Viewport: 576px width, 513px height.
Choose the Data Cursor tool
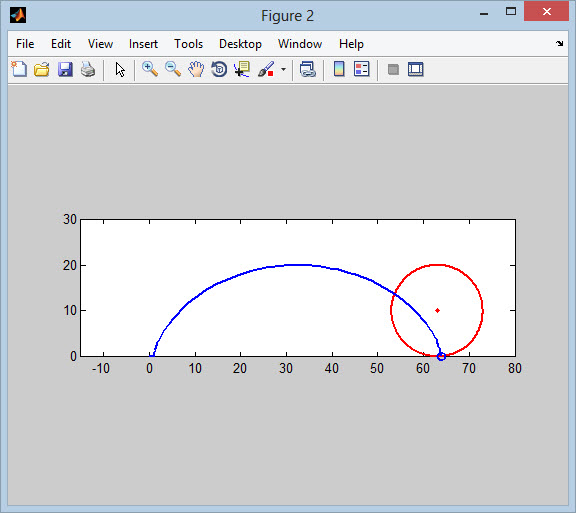[242, 69]
